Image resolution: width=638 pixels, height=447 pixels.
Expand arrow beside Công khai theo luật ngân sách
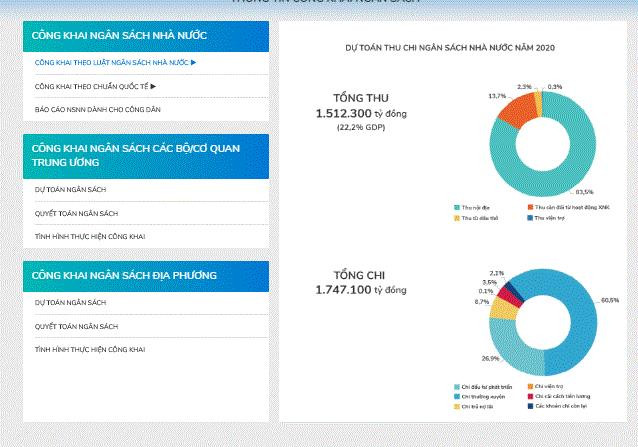[194, 62]
